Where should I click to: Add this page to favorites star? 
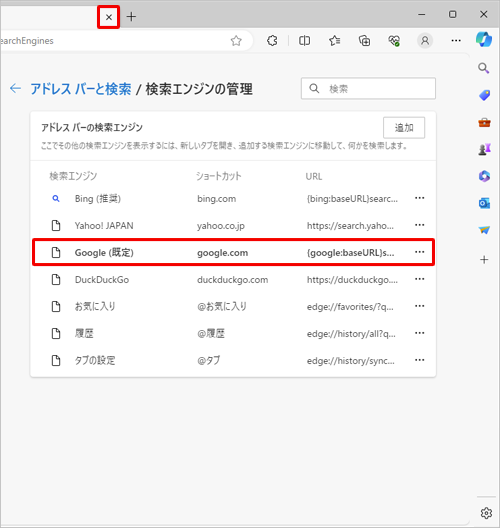click(236, 41)
